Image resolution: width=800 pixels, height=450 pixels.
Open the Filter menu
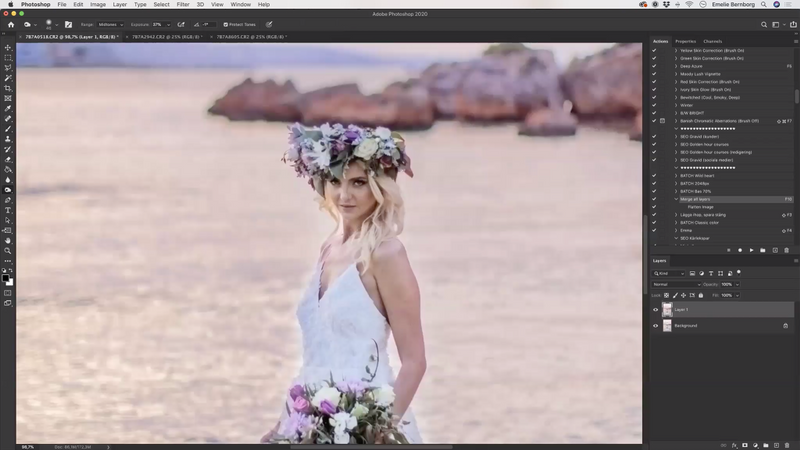[x=183, y=4]
